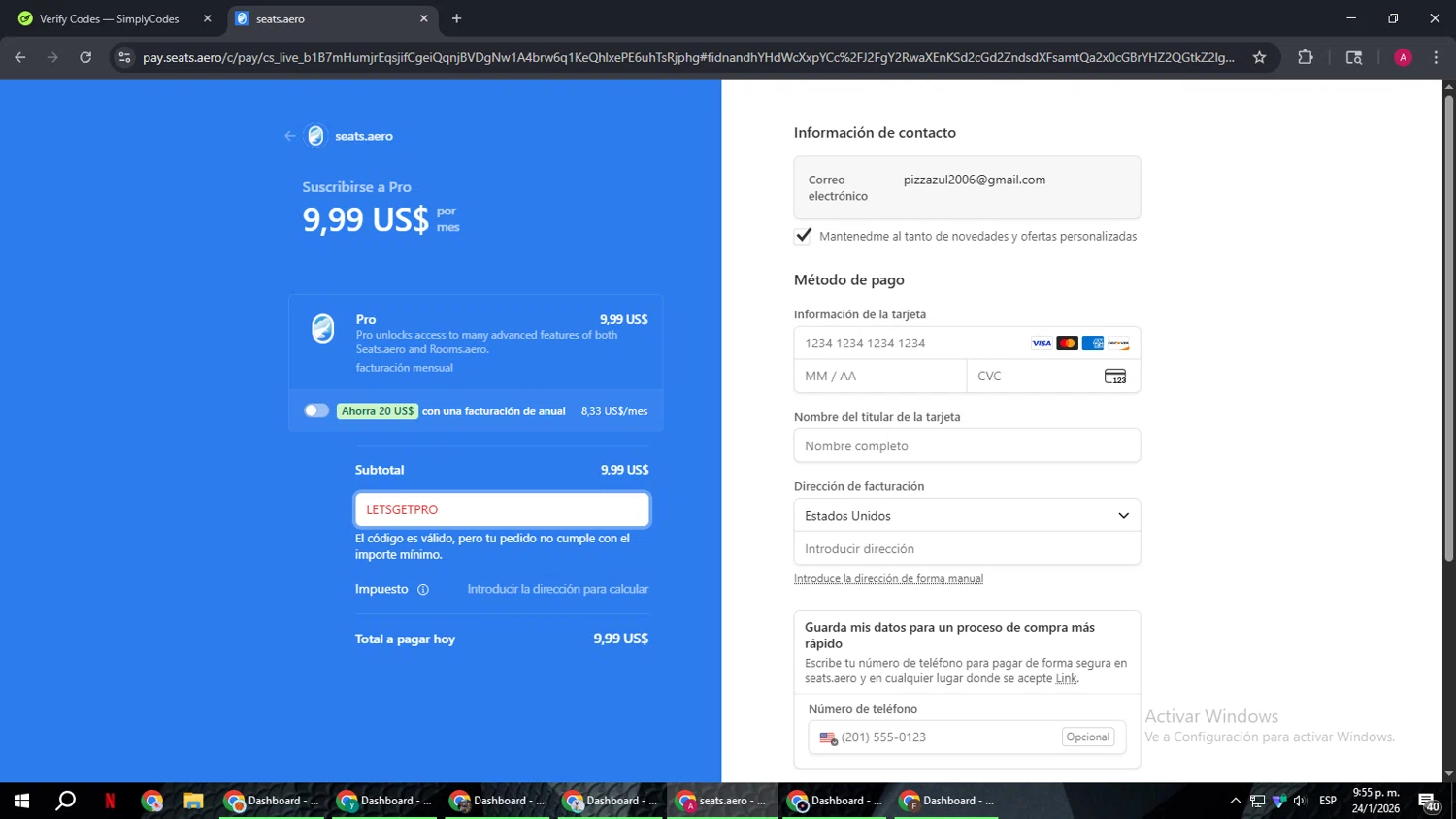Click the Visa card brand icon
This screenshot has height=819, width=1456.
(x=1042, y=344)
